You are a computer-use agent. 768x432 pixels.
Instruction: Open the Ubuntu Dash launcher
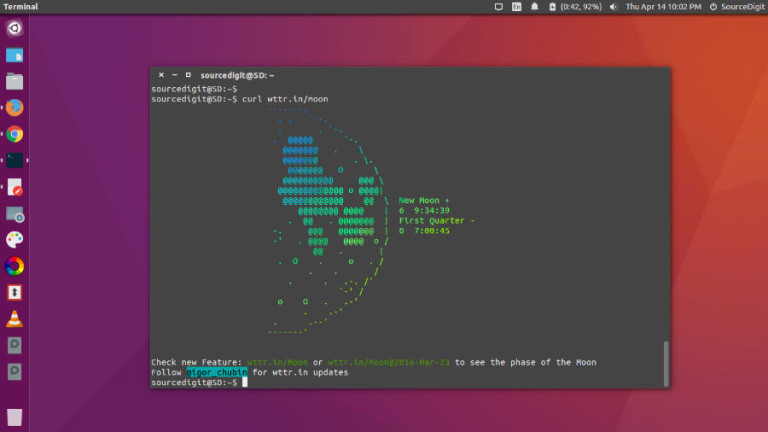pos(14,28)
